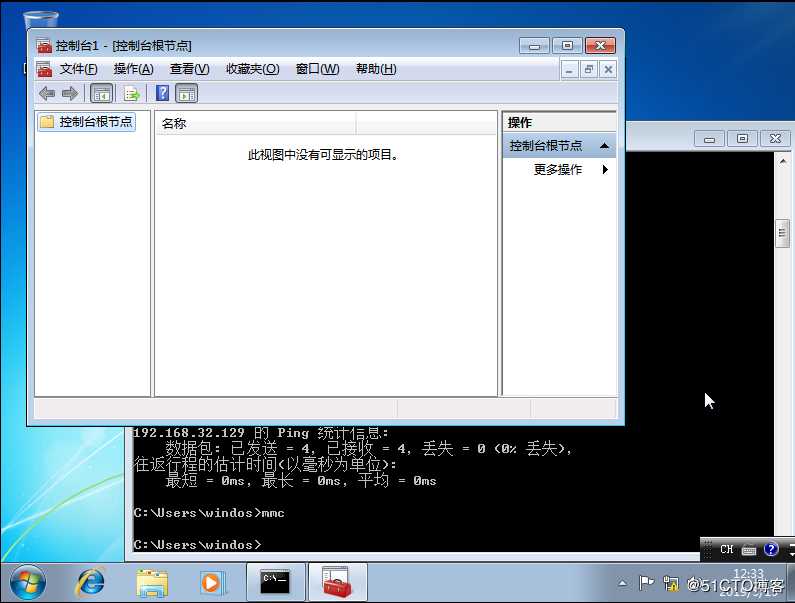The image size is (795, 603).
Task: Open the Windows Start menu
Action: click(28, 583)
